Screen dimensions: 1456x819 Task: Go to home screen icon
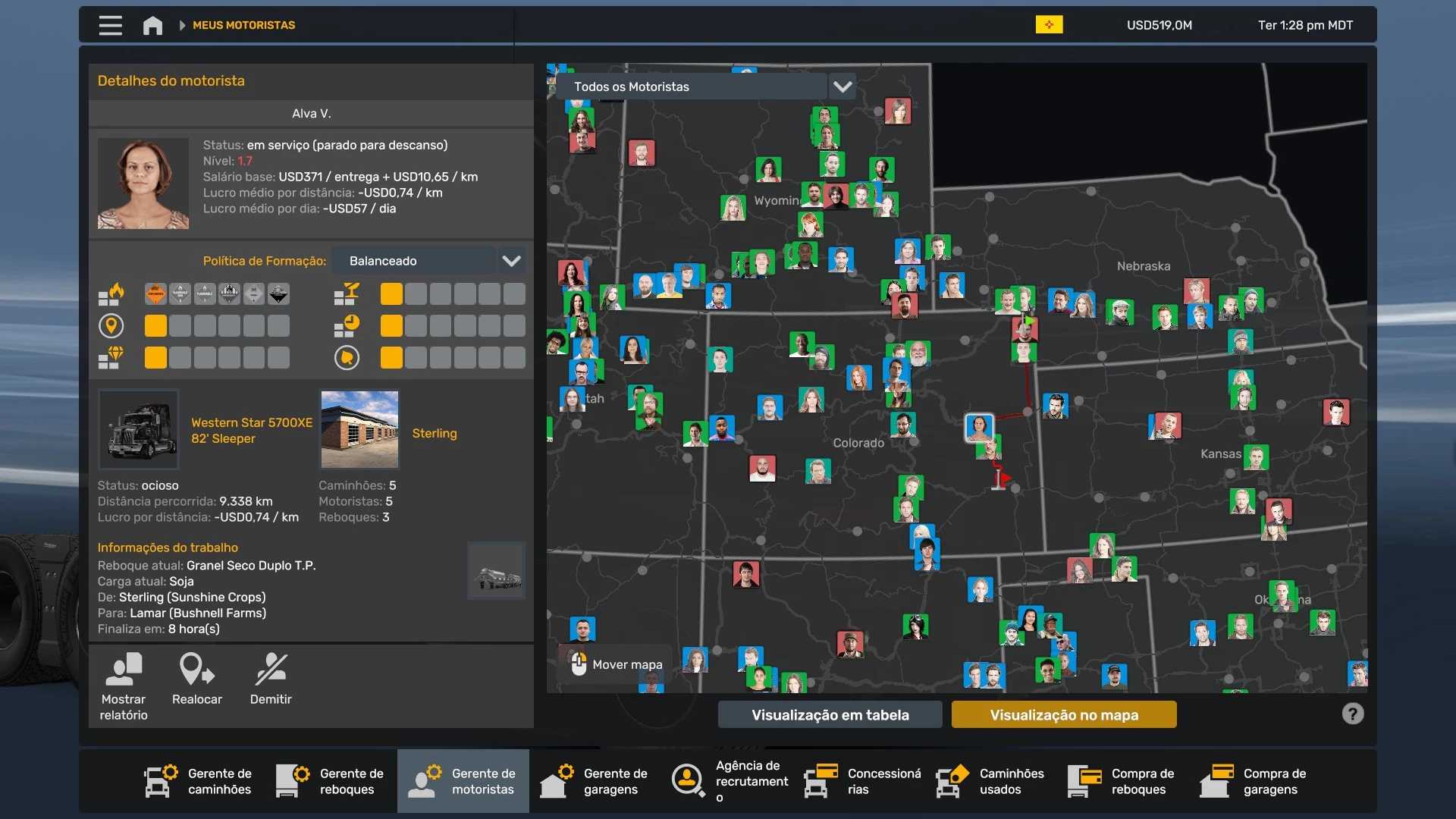pyautogui.click(x=152, y=25)
